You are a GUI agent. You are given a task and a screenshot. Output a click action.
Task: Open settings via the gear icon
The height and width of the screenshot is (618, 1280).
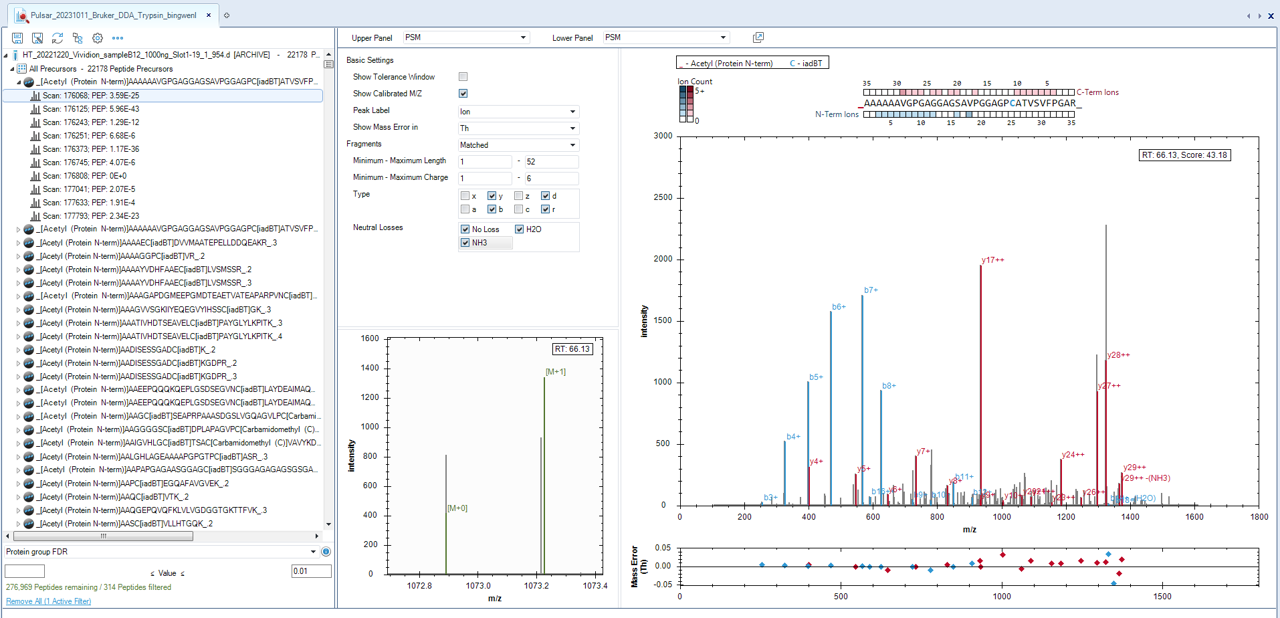click(97, 38)
